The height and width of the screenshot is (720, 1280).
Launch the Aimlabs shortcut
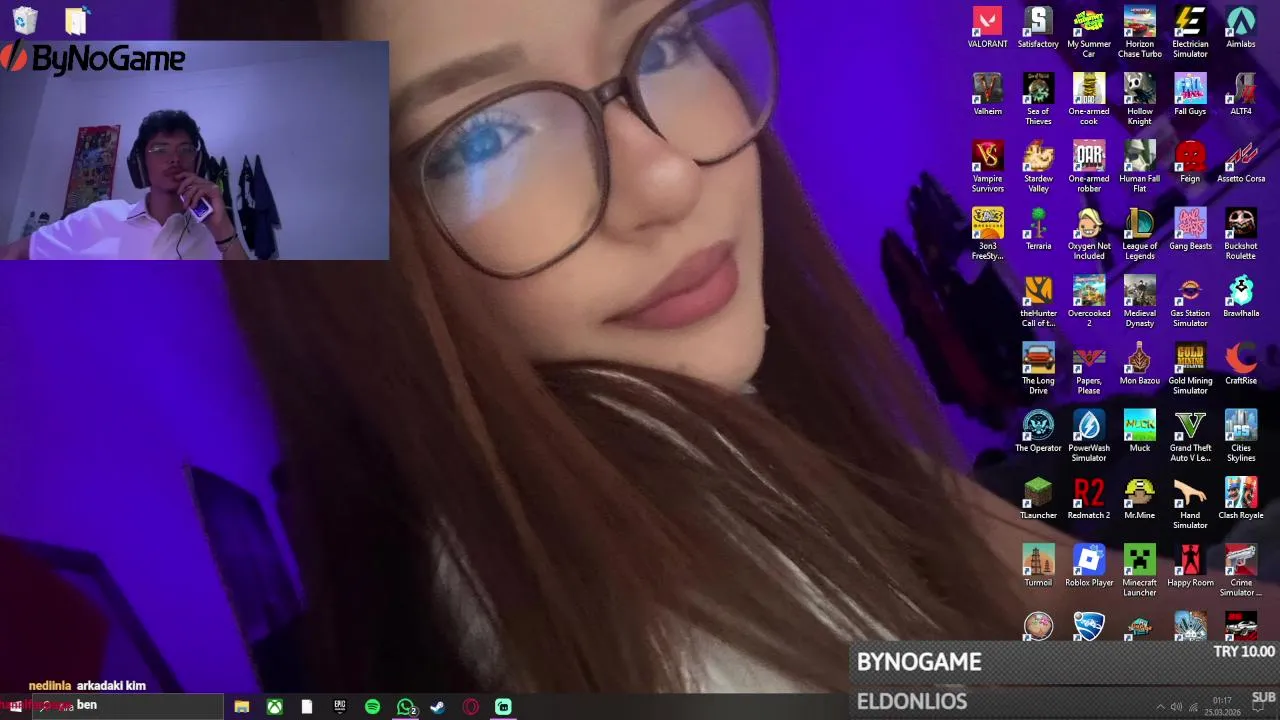pos(1241,27)
